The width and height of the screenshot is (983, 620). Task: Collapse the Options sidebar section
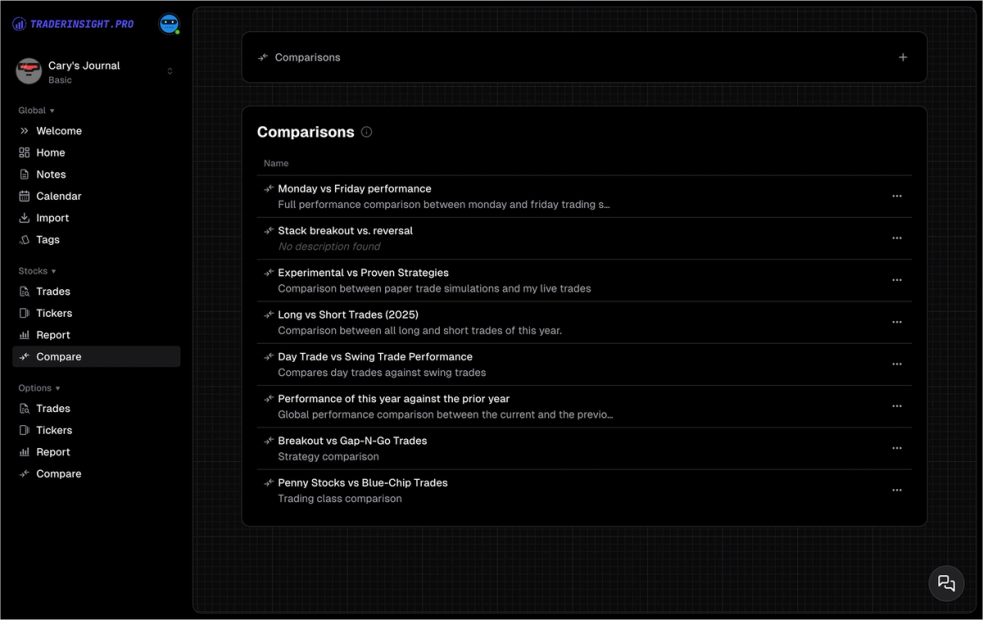(39, 388)
